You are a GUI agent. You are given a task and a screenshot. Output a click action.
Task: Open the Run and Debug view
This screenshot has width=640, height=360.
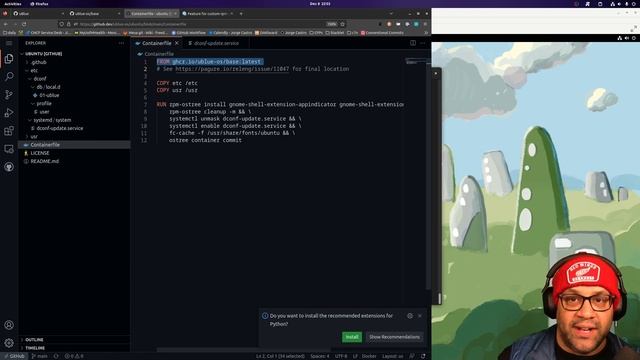point(9,113)
